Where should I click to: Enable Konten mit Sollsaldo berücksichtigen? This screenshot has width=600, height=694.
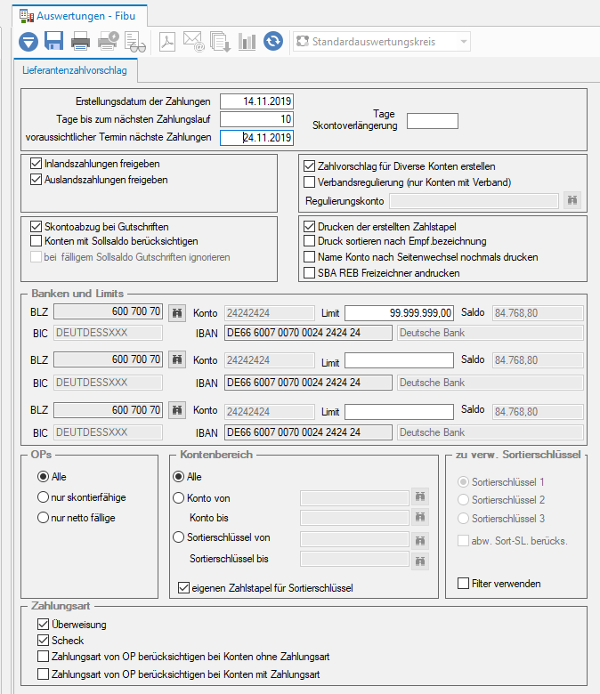[36, 241]
